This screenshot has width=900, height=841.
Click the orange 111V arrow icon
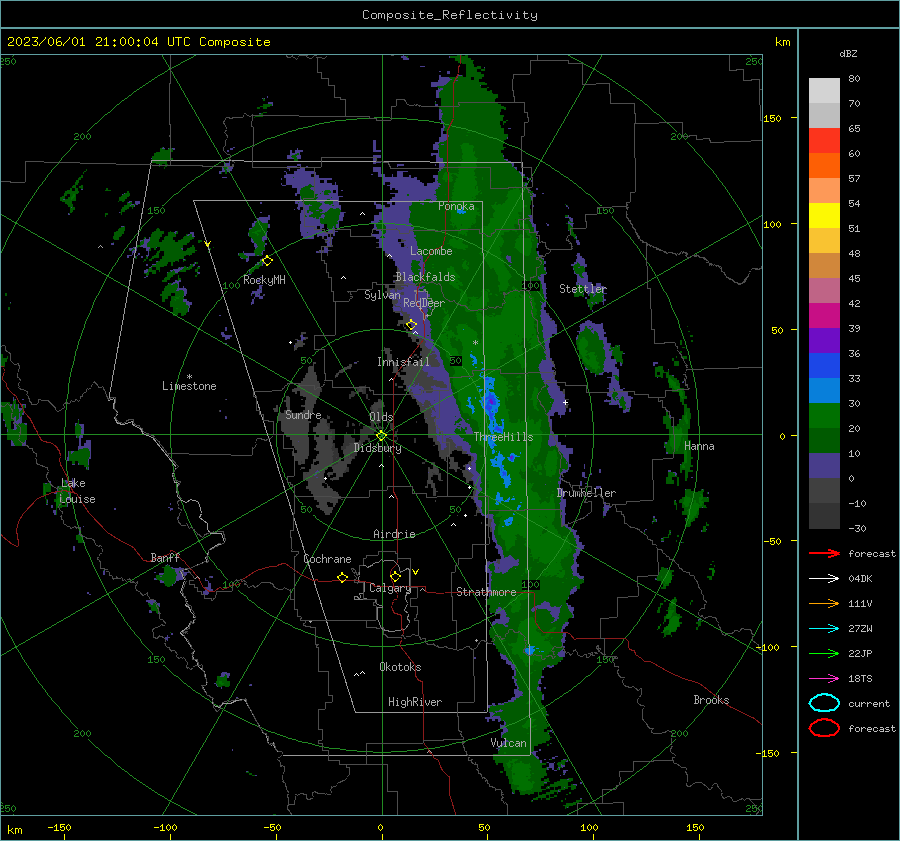click(824, 603)
